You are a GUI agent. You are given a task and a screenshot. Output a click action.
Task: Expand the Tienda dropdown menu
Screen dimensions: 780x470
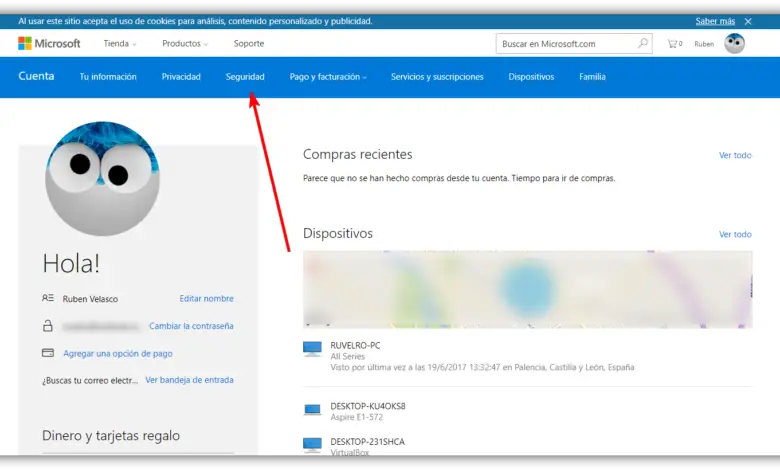[119, 44]
